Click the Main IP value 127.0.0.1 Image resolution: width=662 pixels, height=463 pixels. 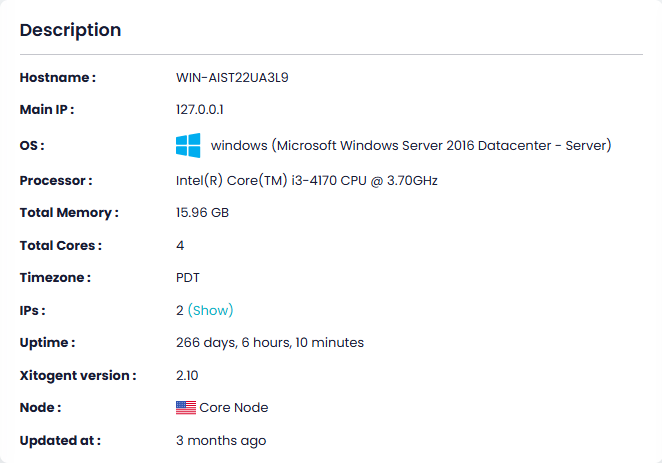point(200,110)
